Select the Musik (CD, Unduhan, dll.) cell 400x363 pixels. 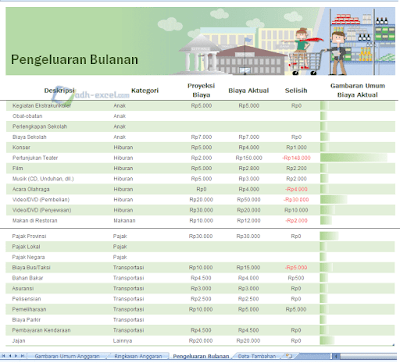(43, 179)
